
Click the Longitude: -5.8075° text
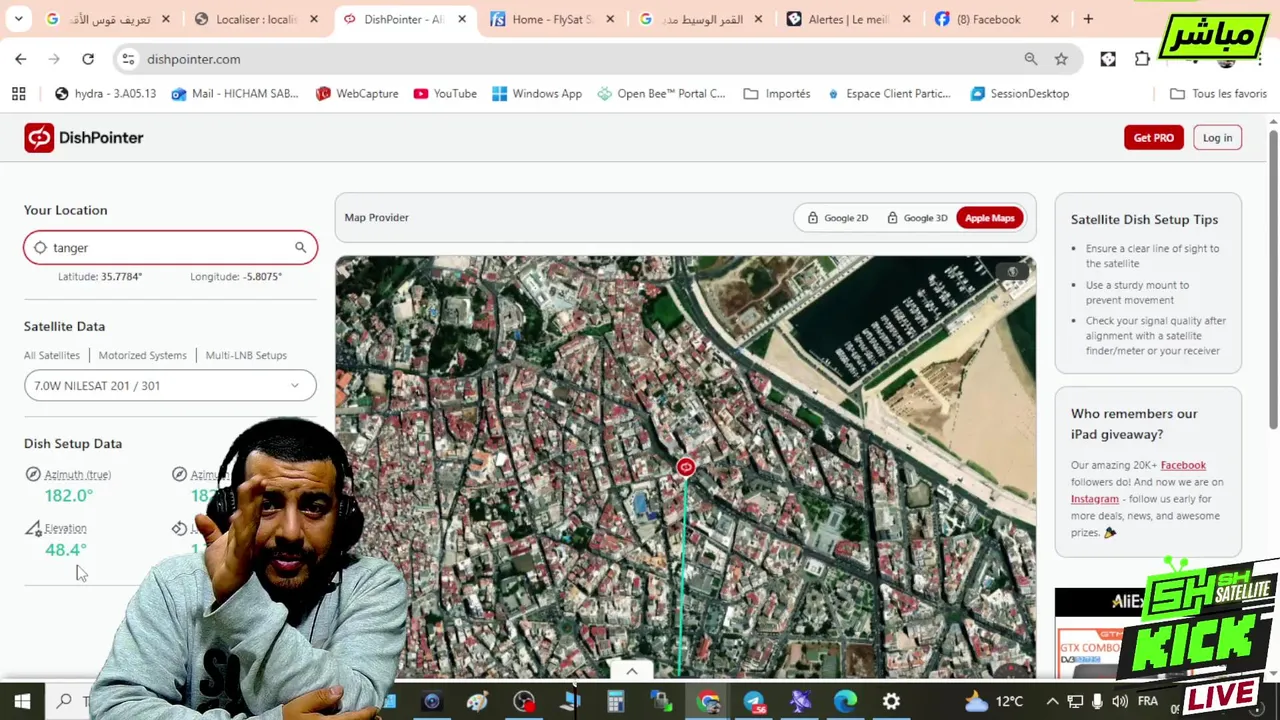[x=236, y=277]
